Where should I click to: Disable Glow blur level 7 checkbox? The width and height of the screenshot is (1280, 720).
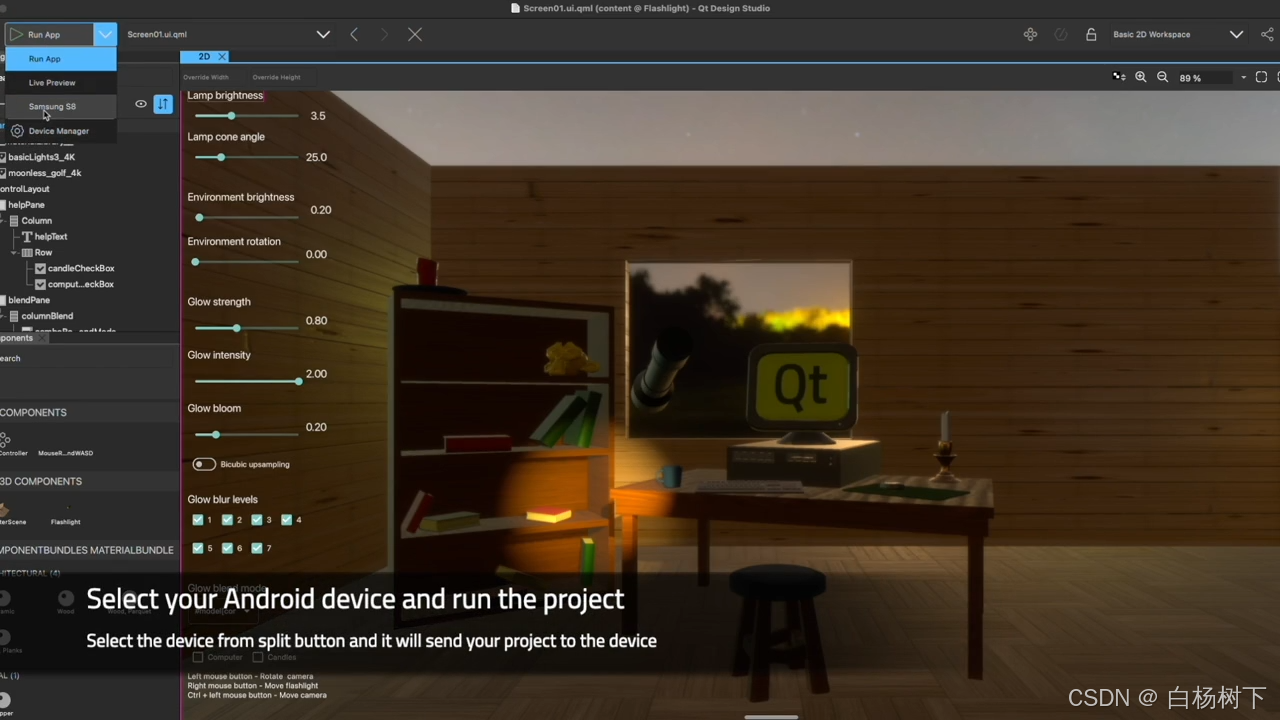(x=257, y=548)
